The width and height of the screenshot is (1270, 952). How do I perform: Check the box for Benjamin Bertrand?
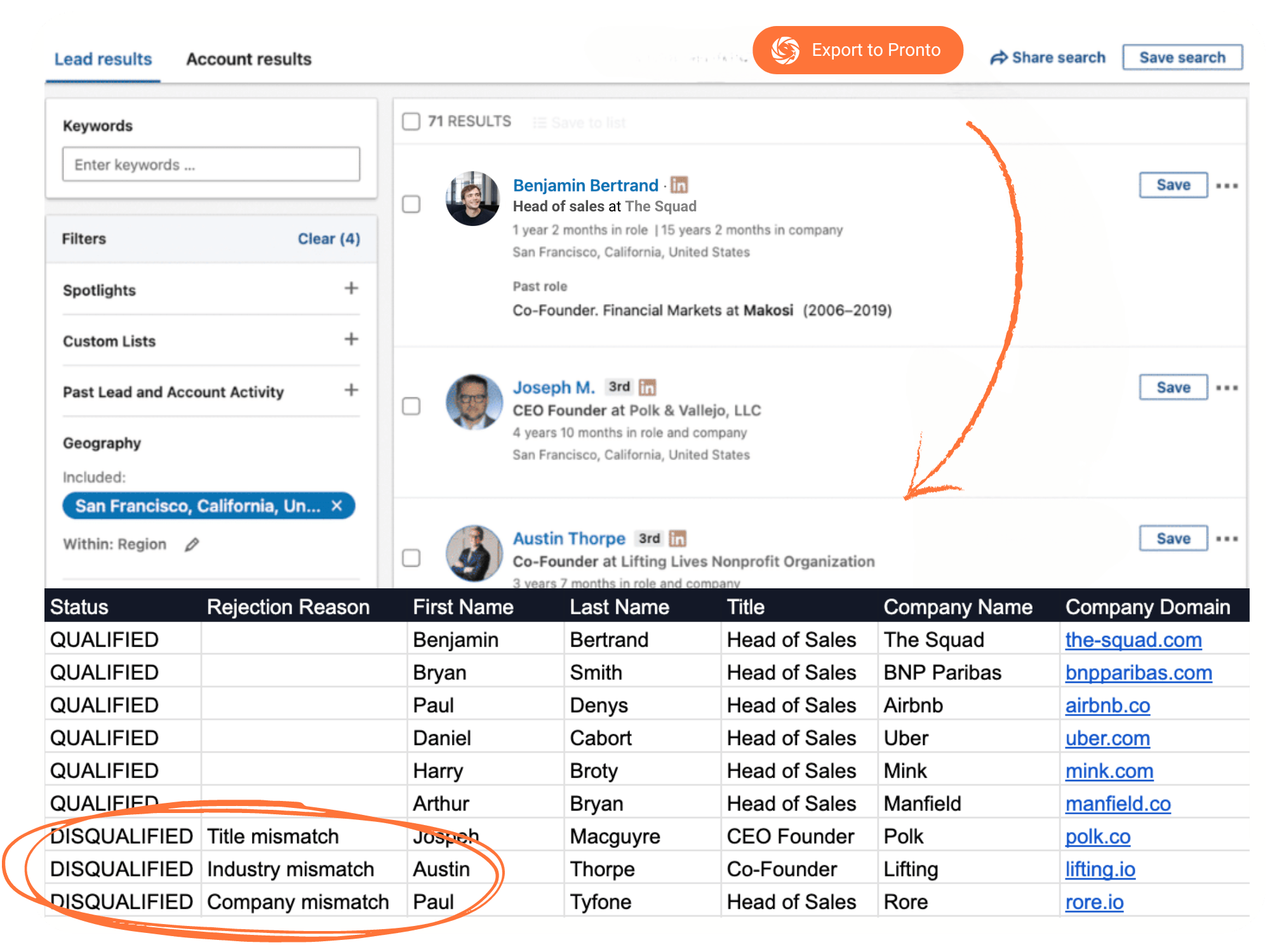pos(411,204)
